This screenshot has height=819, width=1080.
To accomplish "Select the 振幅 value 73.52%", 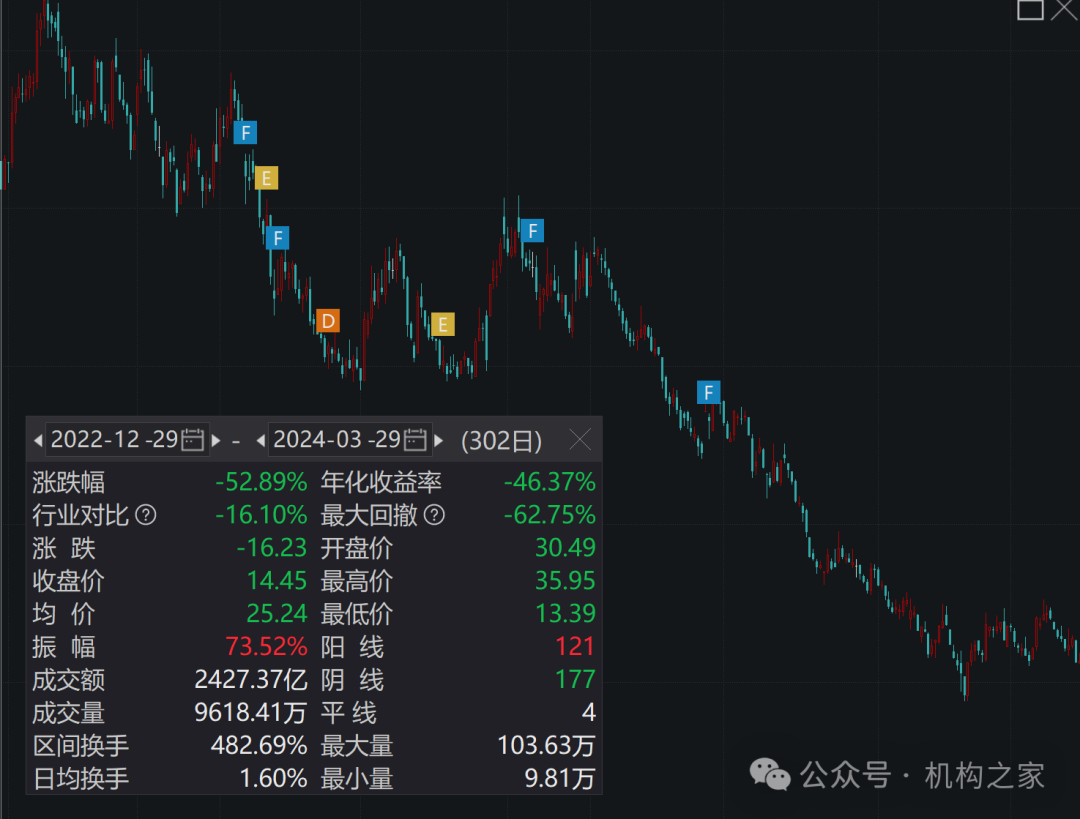I will pyautogui.click(x=267, y=646).
